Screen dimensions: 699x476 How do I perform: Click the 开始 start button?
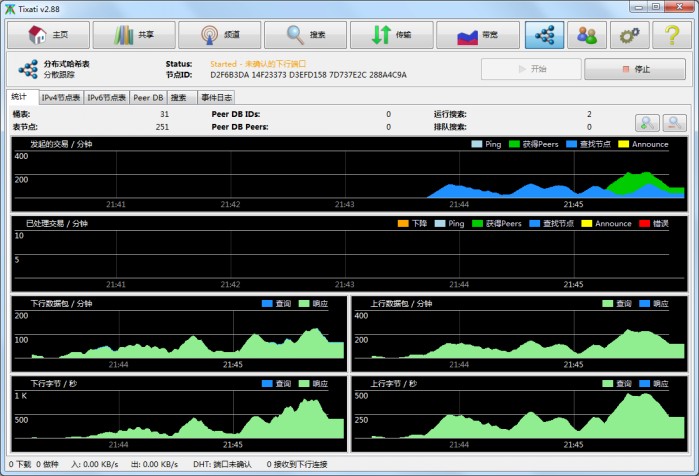(x=531, y=69)
